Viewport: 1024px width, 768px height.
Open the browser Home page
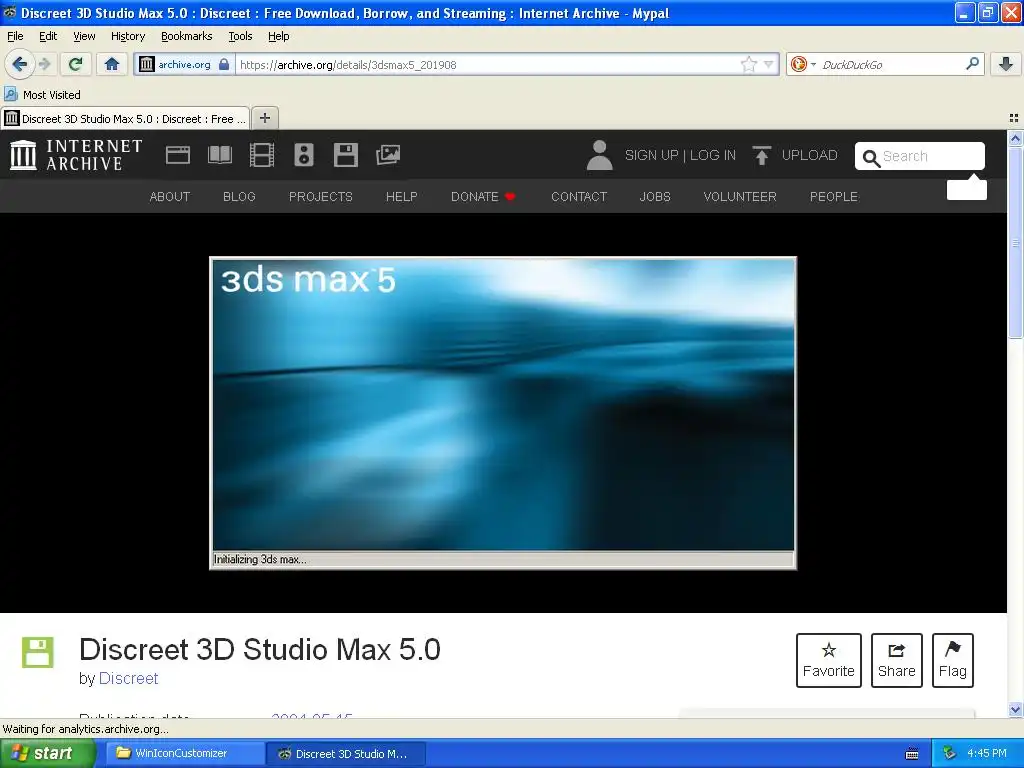pos(112,64)
